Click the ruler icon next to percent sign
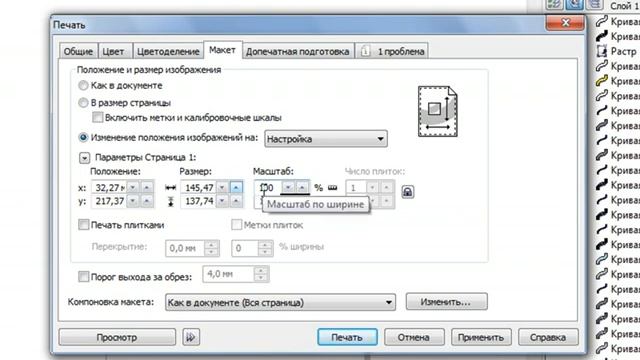This screenshot has width=640, height=360. pos(333,187)
